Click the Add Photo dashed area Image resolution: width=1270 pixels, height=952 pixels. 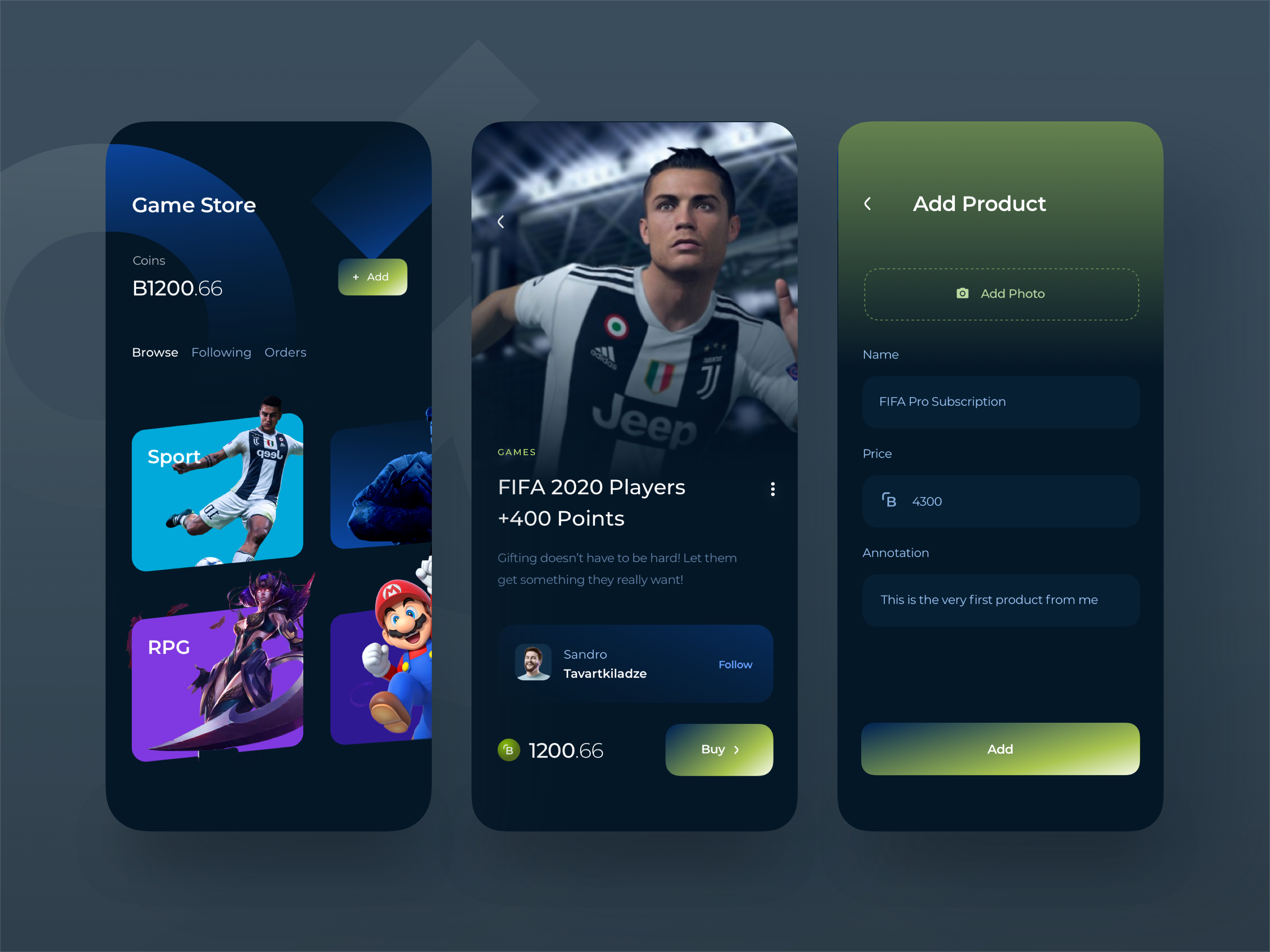click(x=998, y=293)
